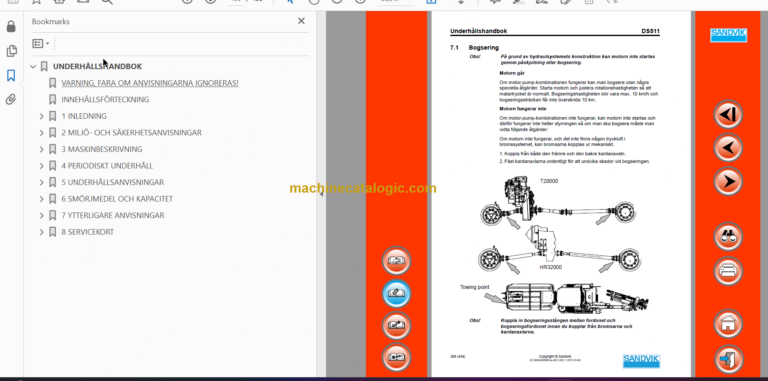Viewport: 768px width, 381px height.
Task: Select 6 SMÖRJMEDEL OCH KAPACITET label
Action: click(117, 199)
